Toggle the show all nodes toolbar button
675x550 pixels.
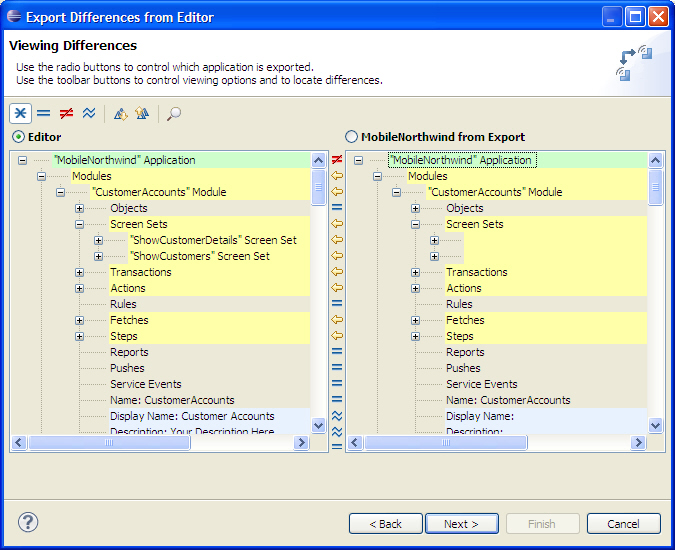[x=20, y=114]
